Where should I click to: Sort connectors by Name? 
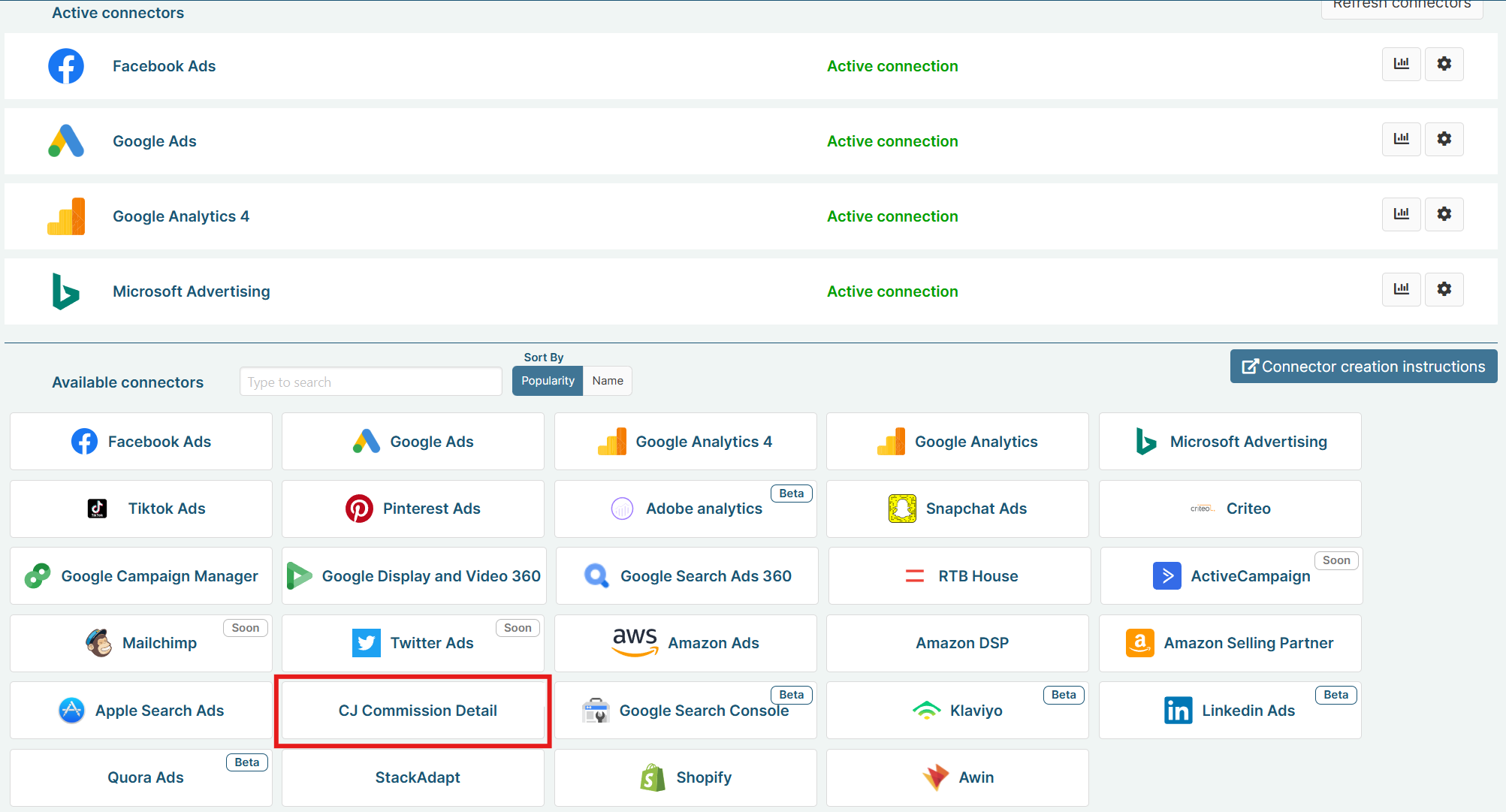pos(607,381)
